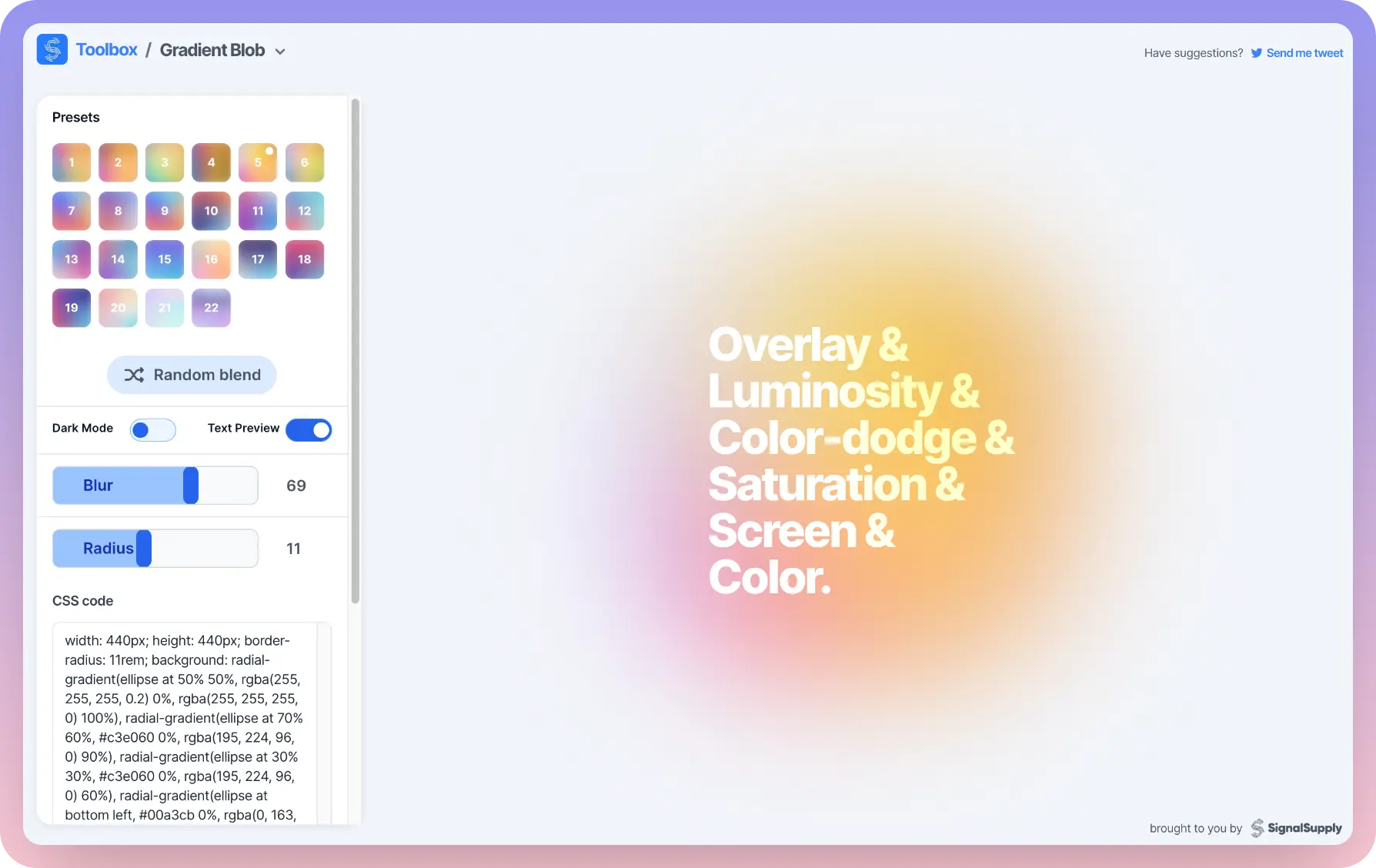Viewport: 1376px width, 868px height.
Task: Enable the Dark Mode toggle
Action: pos(152,429)
